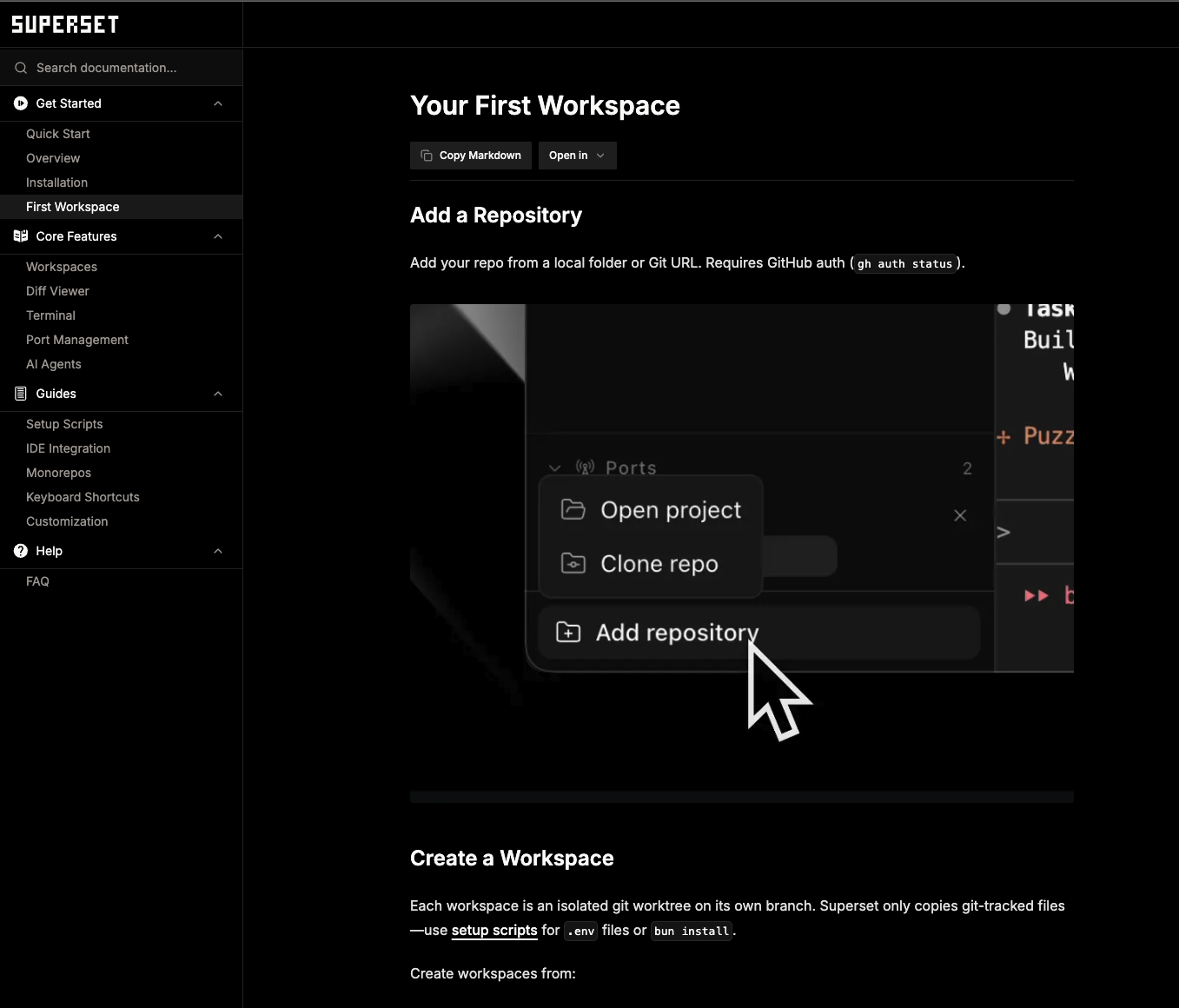Open the Quick Start page

pos(58,134)
